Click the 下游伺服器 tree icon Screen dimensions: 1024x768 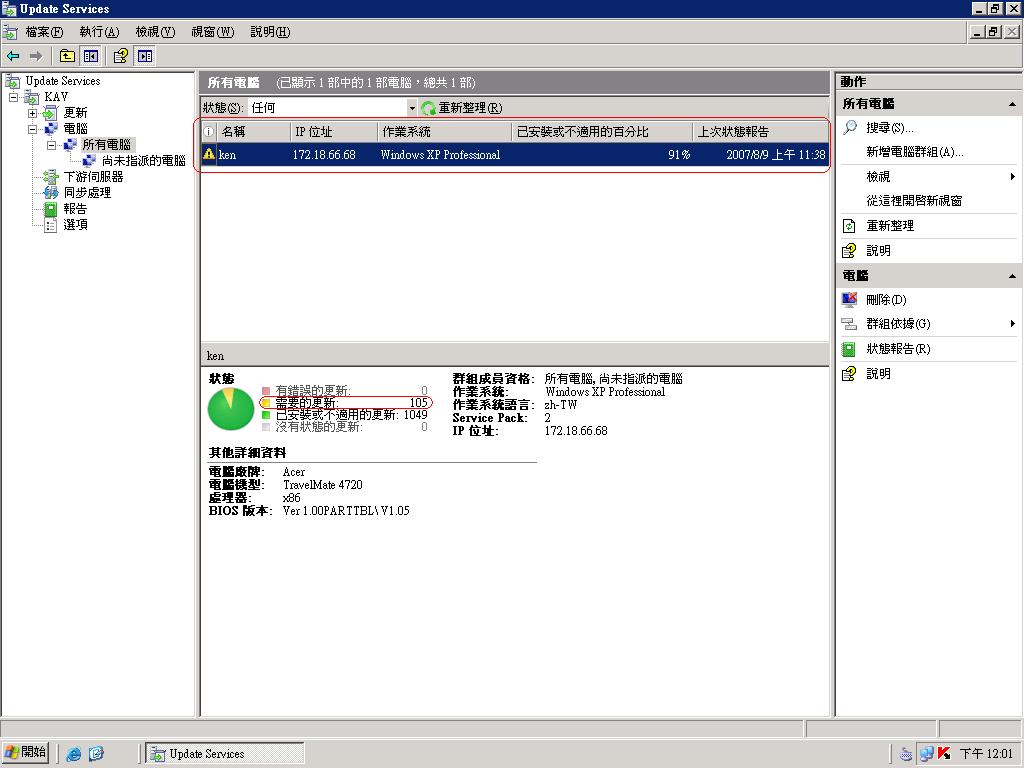point(51,176)
